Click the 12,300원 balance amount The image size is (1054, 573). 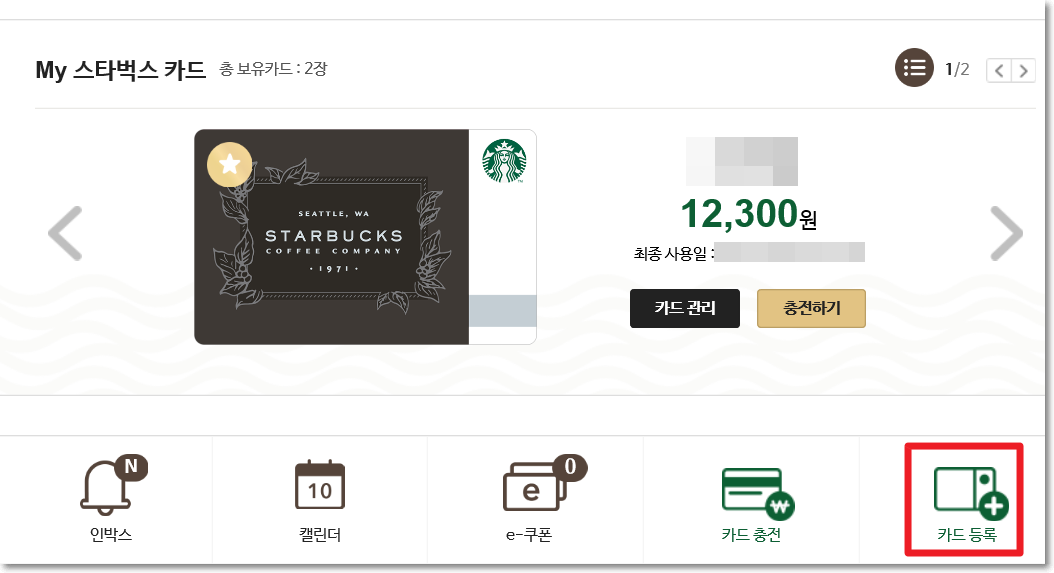748,214
